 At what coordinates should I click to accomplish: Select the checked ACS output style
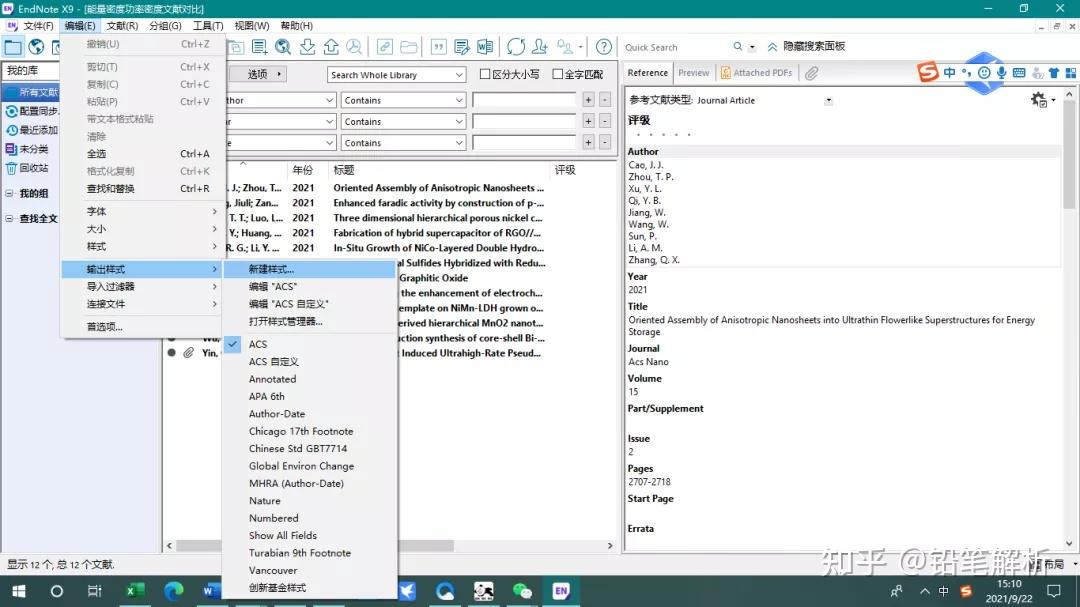coord(257,343)
